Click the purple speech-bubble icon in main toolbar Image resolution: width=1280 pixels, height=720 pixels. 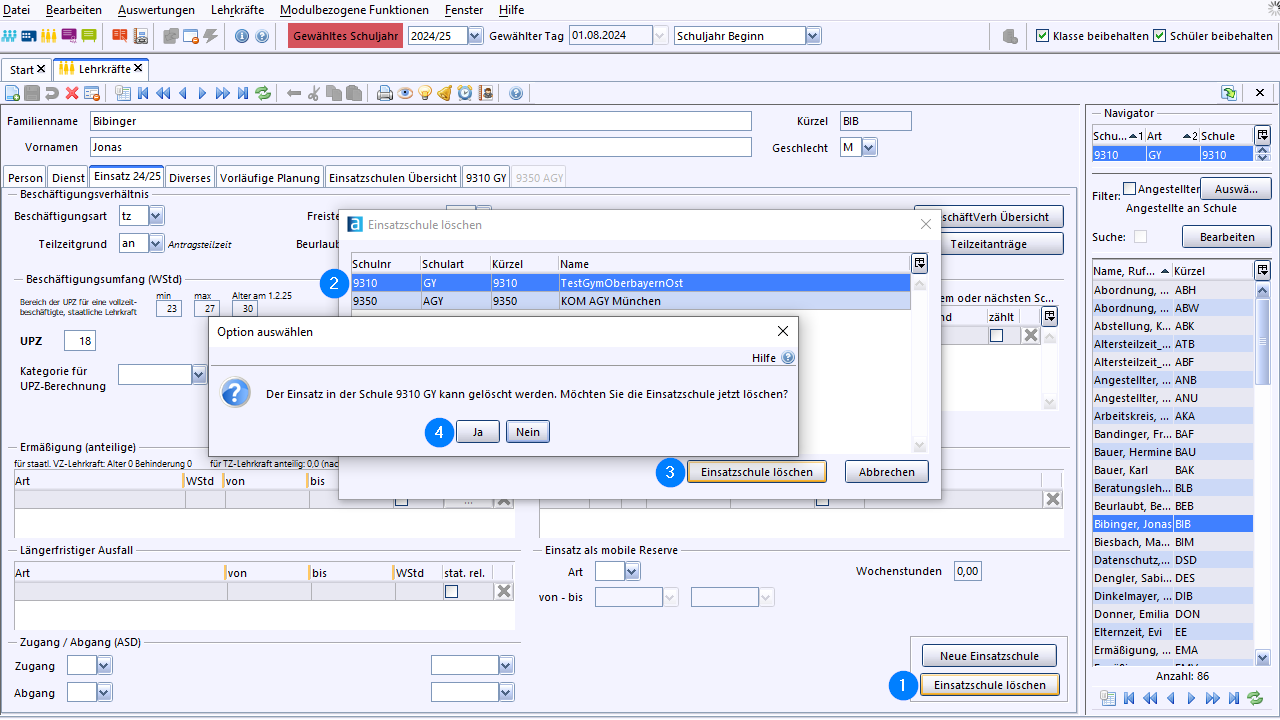point(69,36)
